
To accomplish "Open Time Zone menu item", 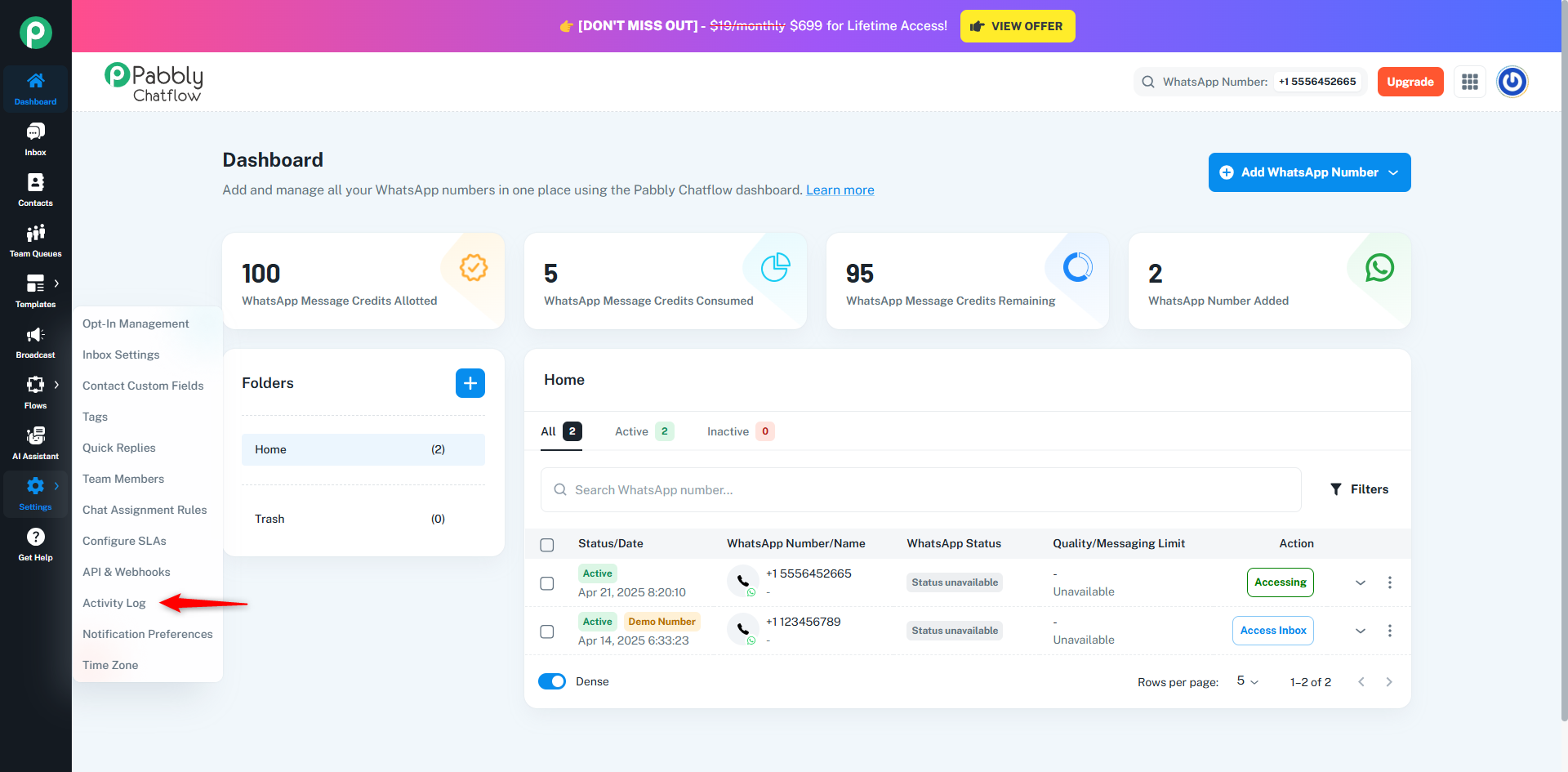I will pos(110,665).
